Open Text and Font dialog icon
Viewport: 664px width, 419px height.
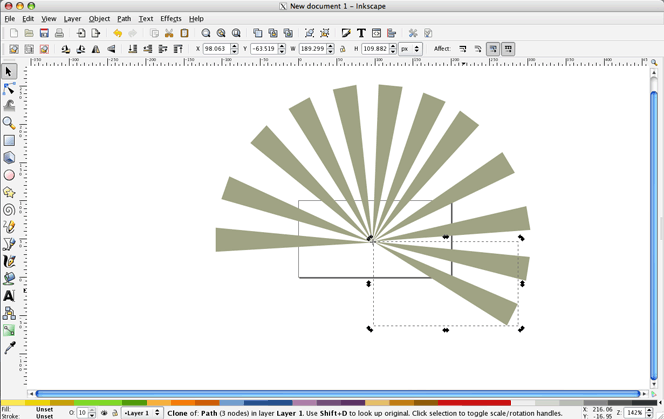pos(361,33)
